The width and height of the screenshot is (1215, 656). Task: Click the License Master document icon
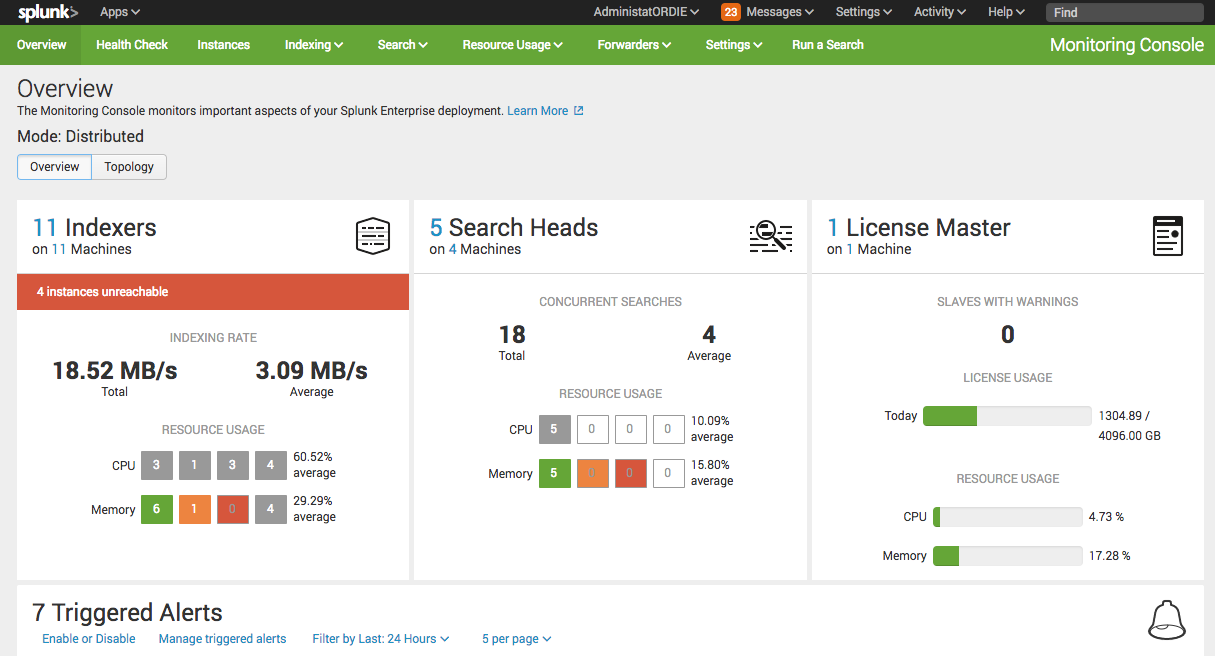(x=1167, y=236)
